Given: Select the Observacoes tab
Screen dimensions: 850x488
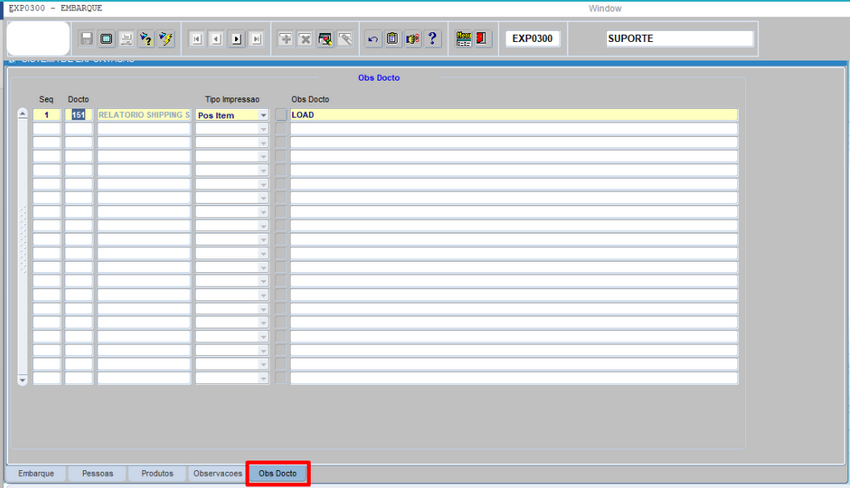Looking at the screenshot, I should 217,474.
